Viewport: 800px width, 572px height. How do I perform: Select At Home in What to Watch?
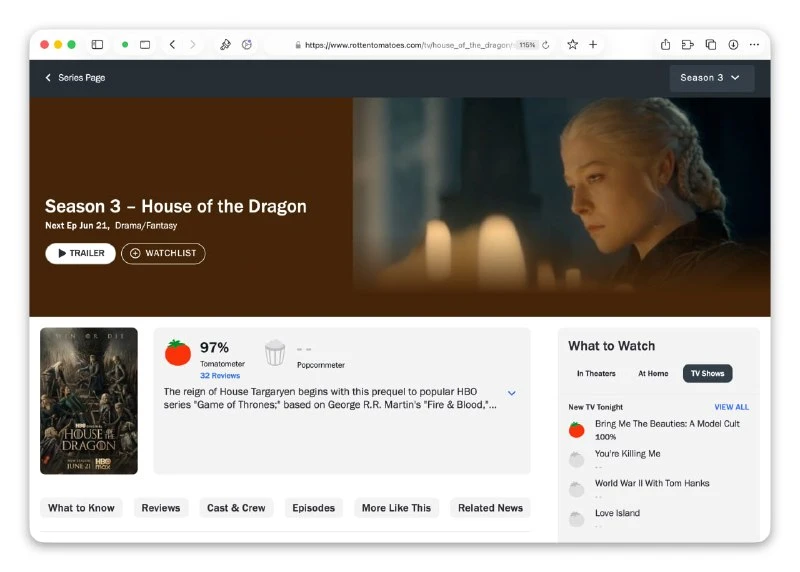(x=653, y=374)
